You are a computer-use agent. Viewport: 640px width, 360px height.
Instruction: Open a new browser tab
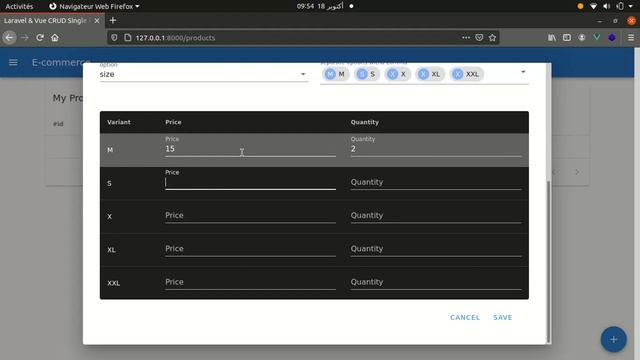tap(113, 20)
